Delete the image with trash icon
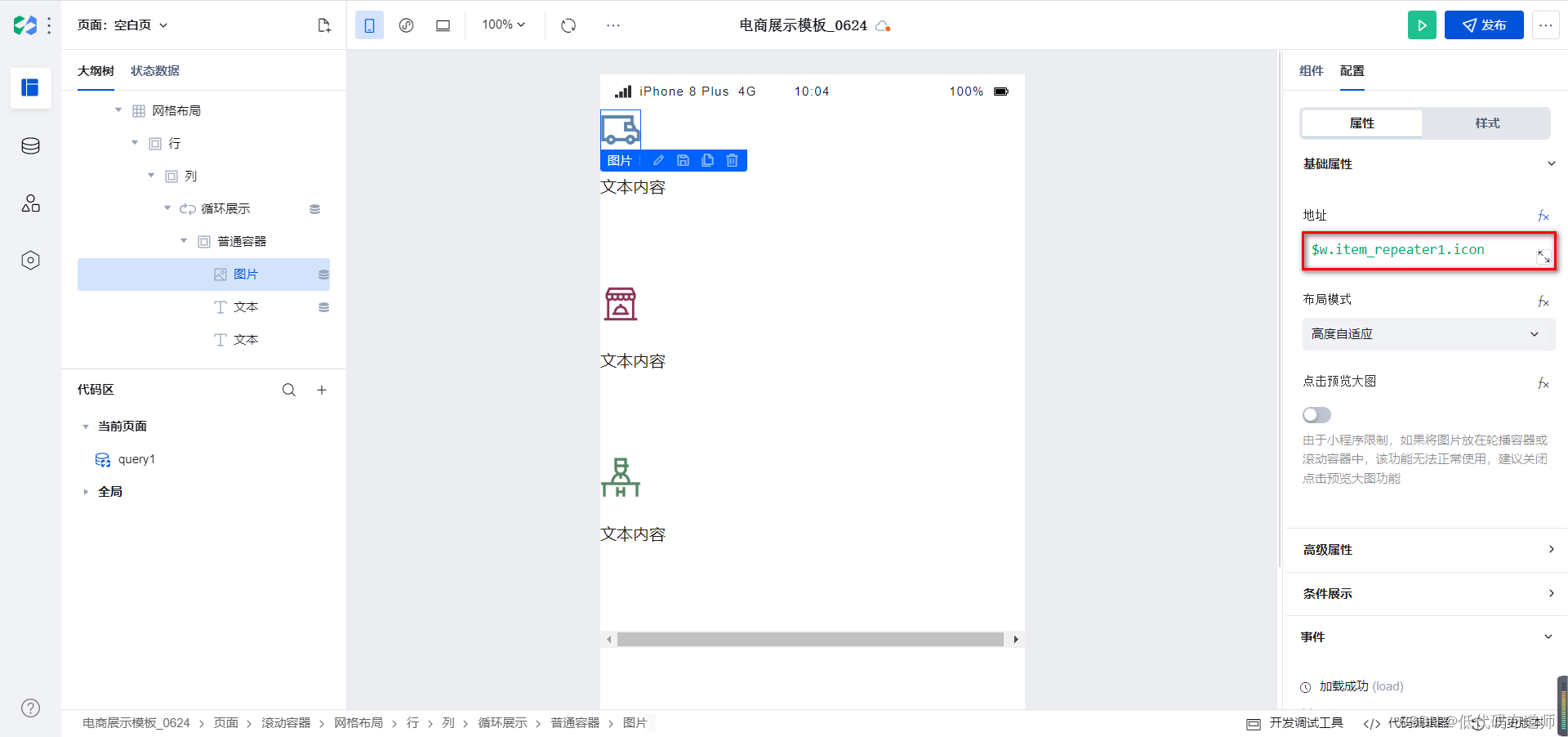Screen dimensions: 1568x737 (732, 160)
